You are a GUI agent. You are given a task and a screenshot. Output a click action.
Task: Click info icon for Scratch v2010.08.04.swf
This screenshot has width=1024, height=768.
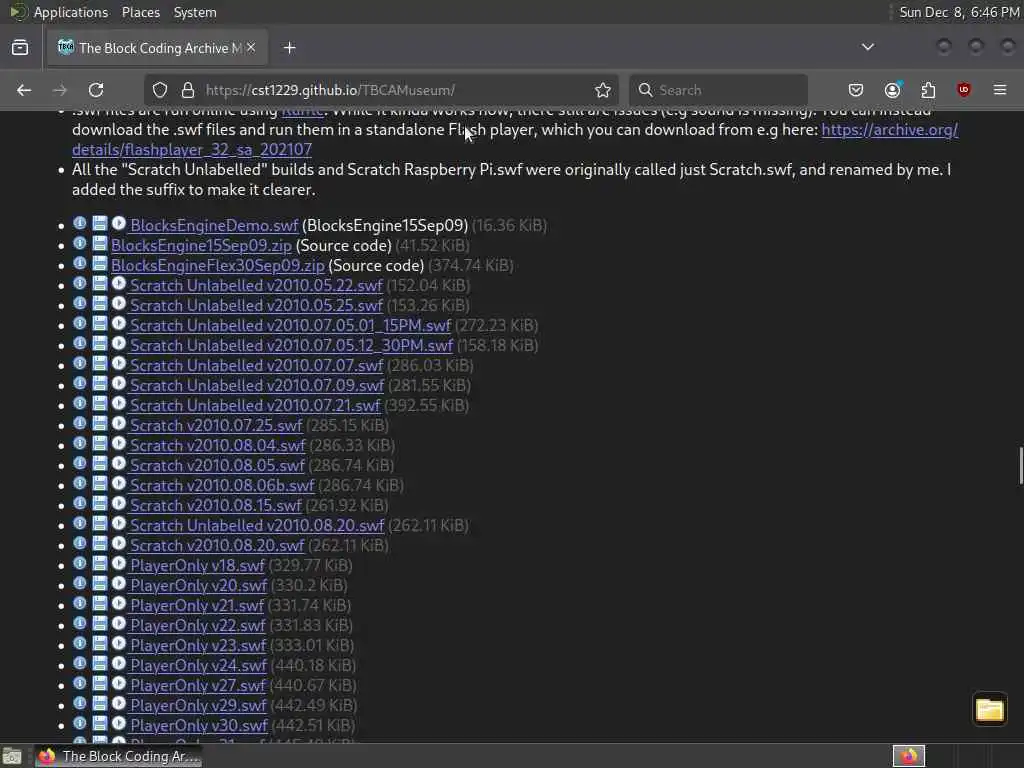pos(80,443)
